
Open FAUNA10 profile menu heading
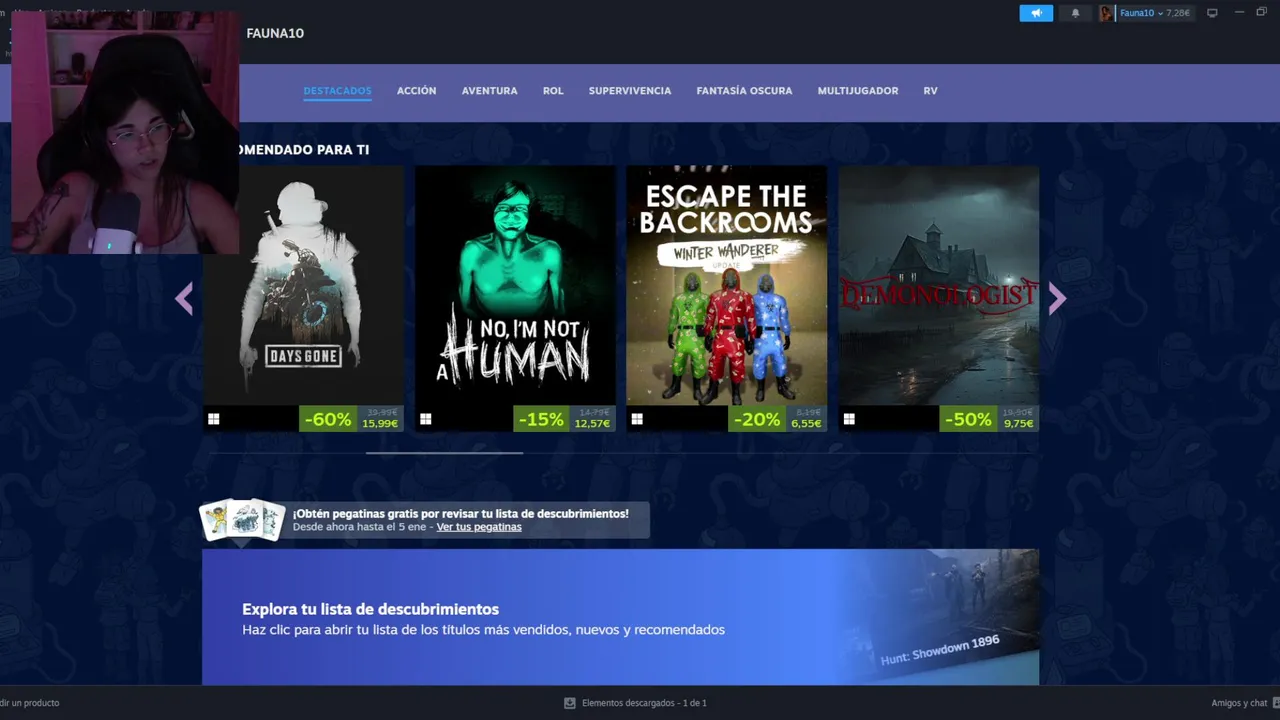coord(275,33)
